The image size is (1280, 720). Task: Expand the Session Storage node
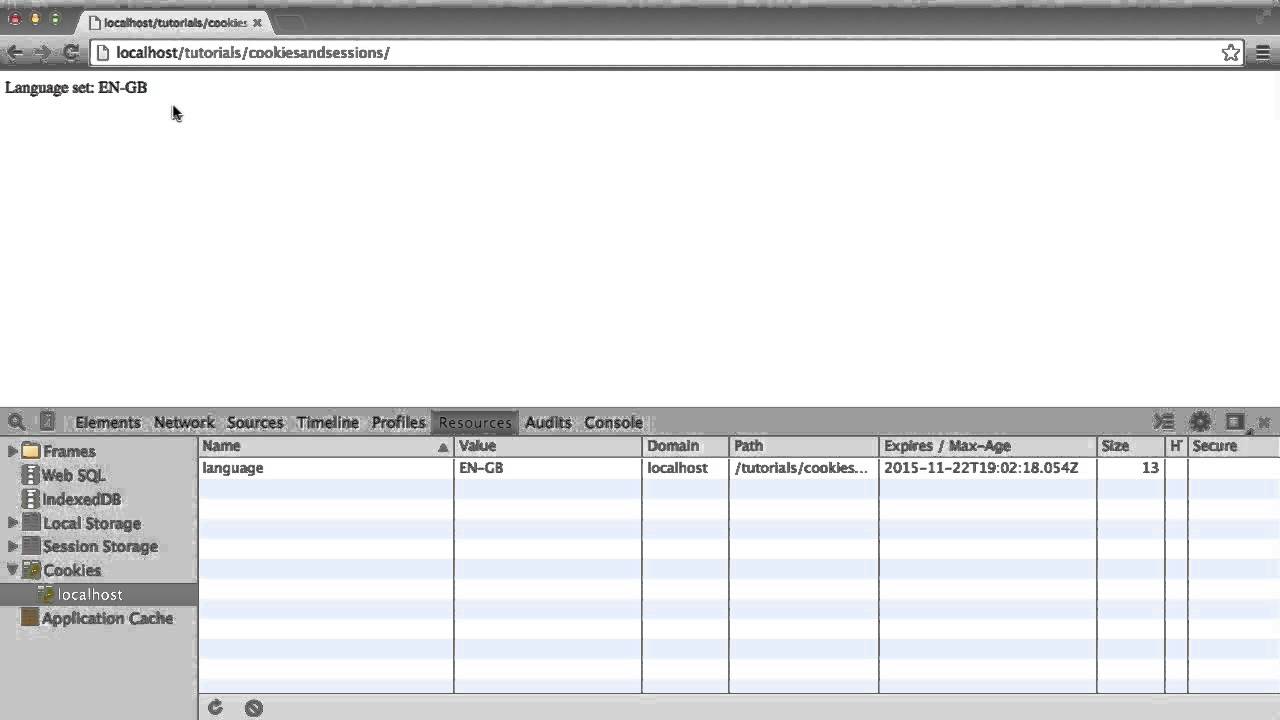tap(12, 546)
